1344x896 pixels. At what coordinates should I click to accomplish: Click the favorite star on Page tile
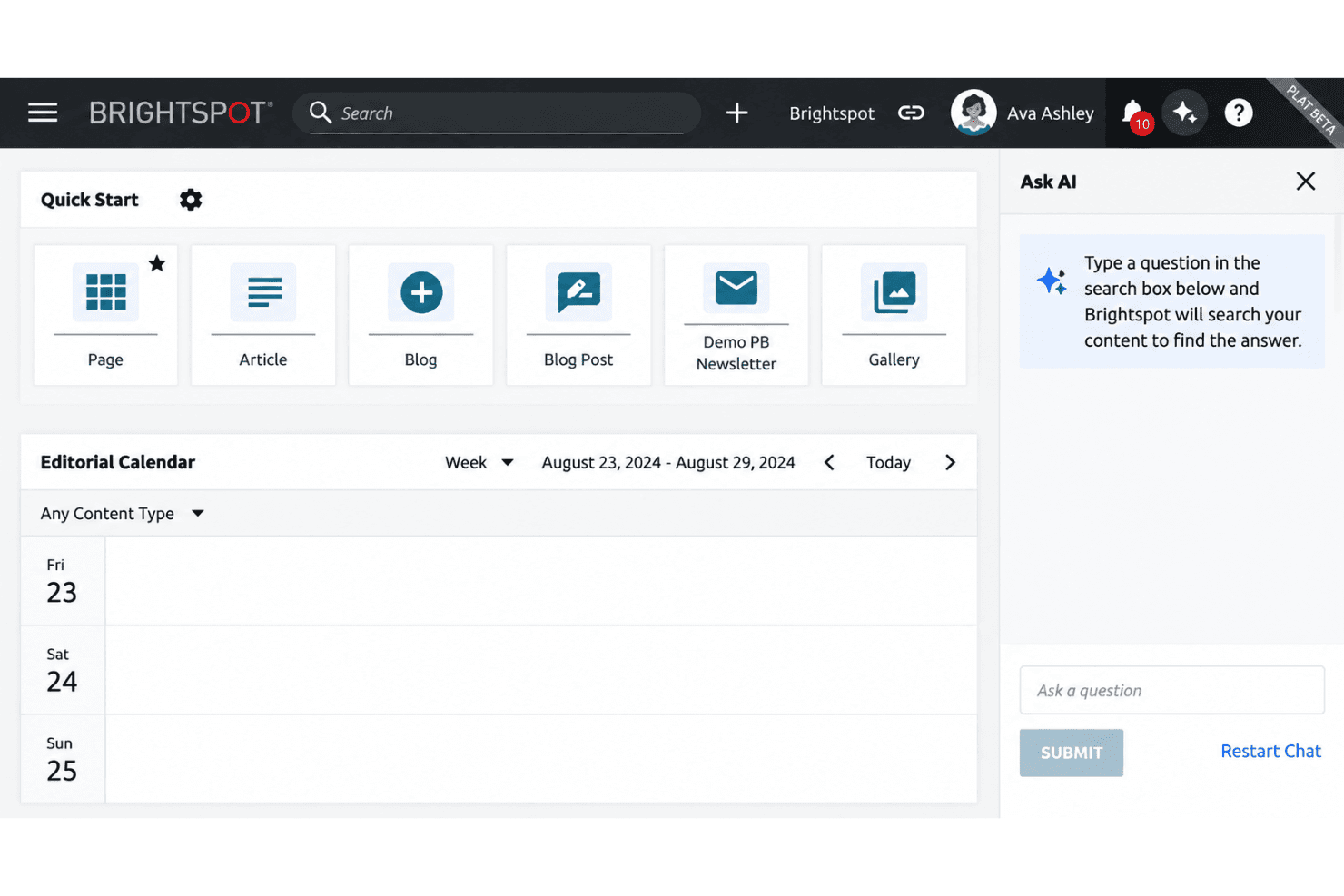point(157,263)
